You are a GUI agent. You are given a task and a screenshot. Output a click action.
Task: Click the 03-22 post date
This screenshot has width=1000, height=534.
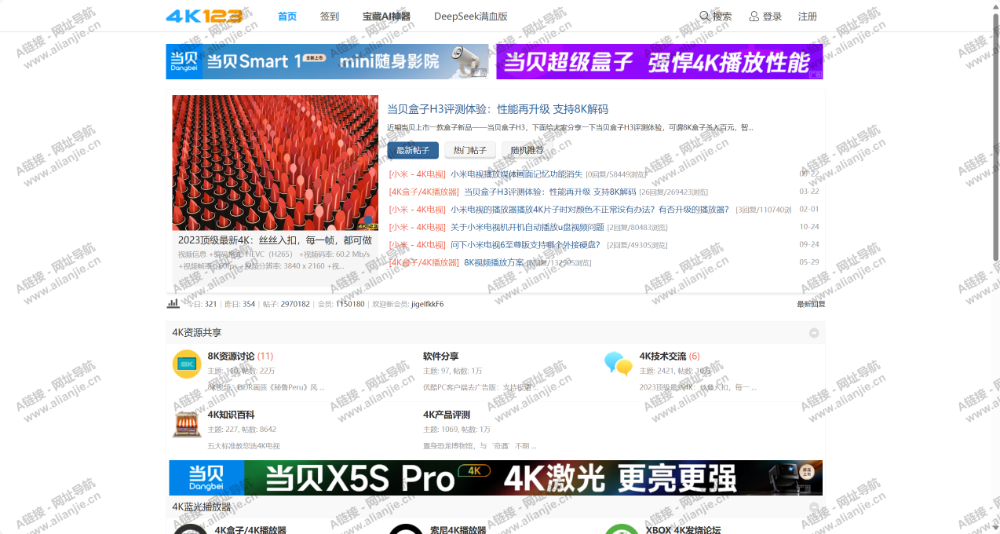tap(809, 191)
